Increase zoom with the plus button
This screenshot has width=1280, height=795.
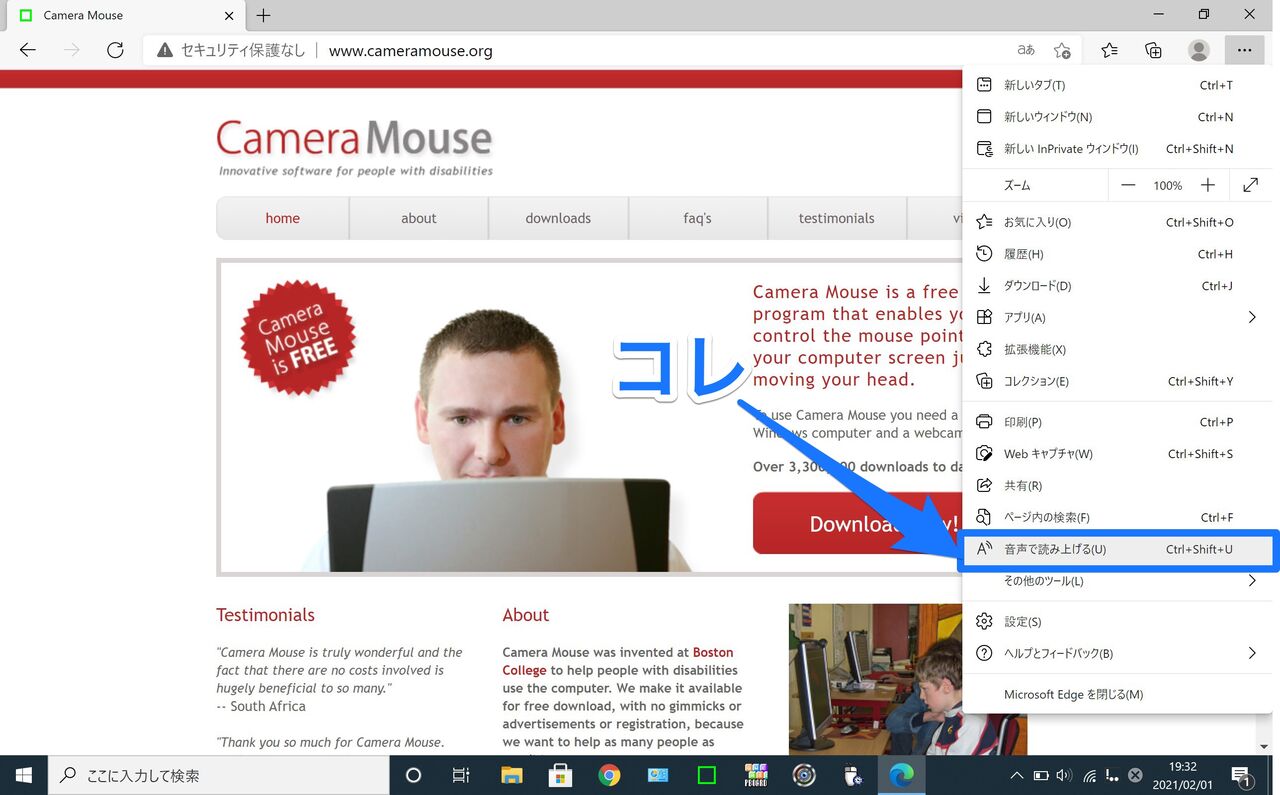coord(1208,185)
